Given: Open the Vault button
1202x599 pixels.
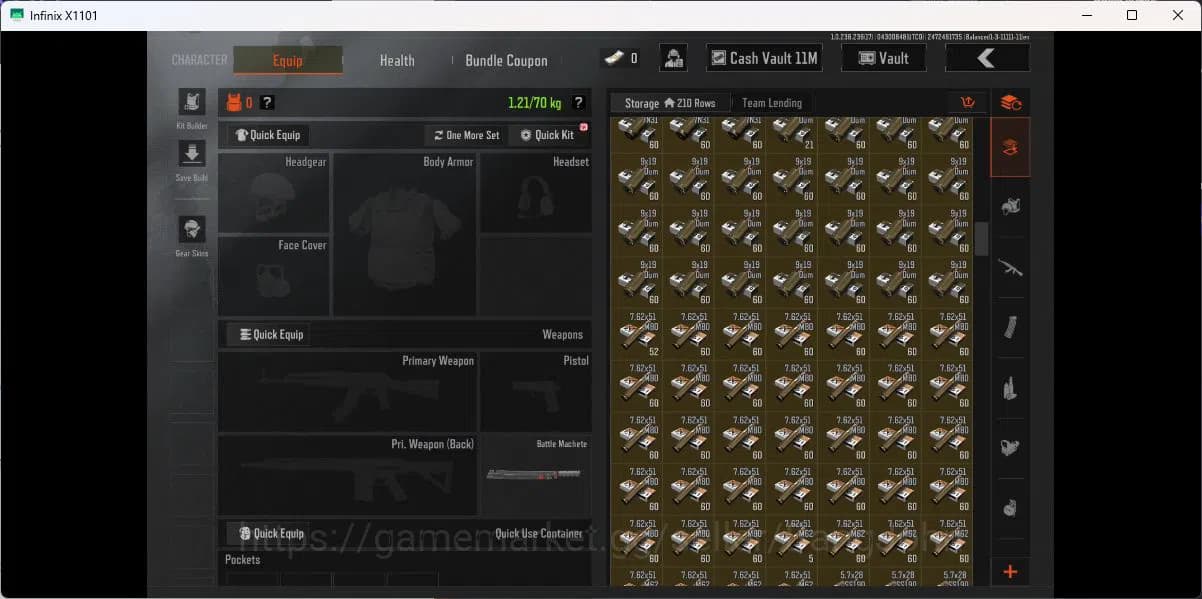Looking at the screenshot, I should [x=884, y=58].
